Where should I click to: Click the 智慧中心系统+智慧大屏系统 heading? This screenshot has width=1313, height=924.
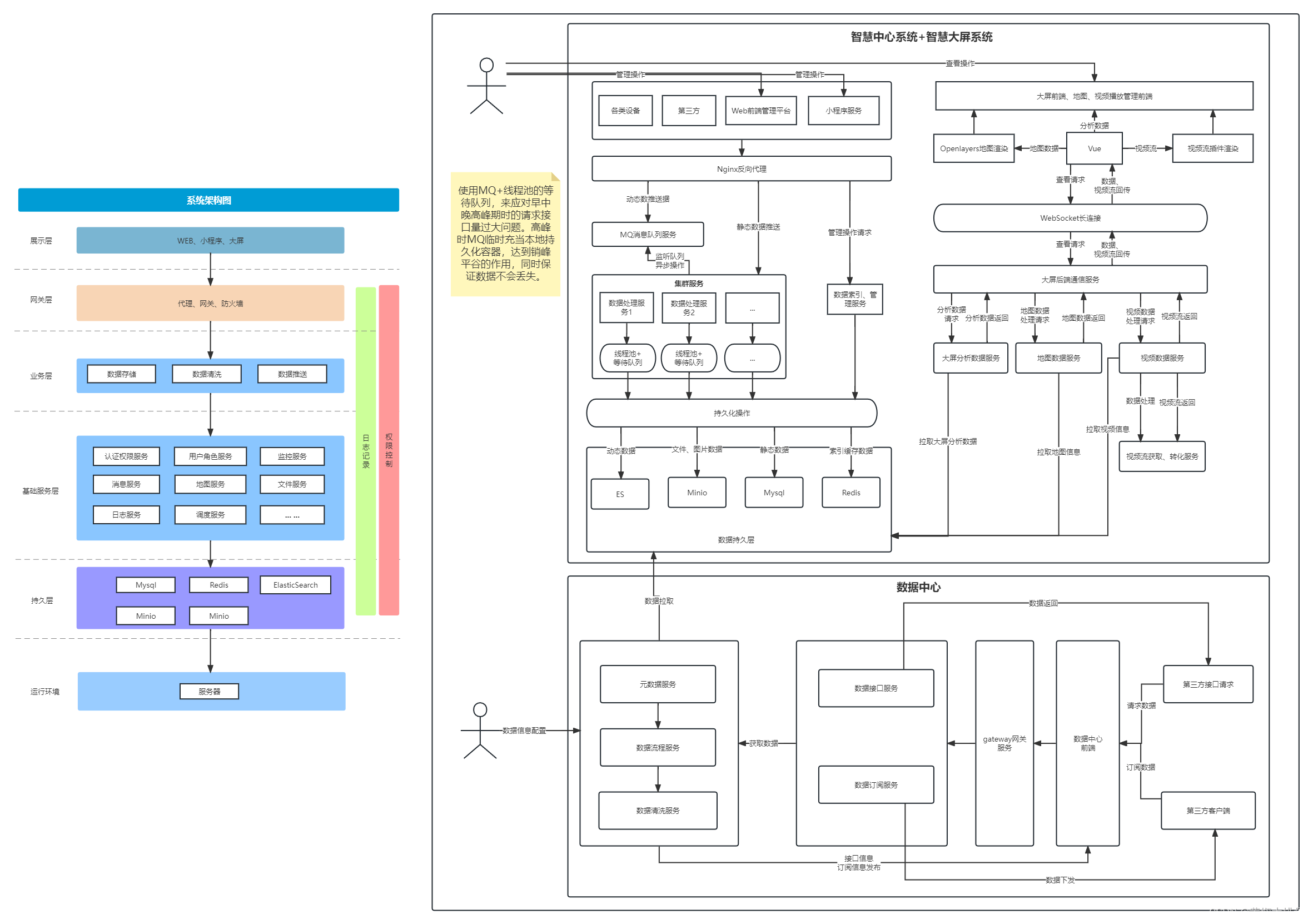click(921, 37)
